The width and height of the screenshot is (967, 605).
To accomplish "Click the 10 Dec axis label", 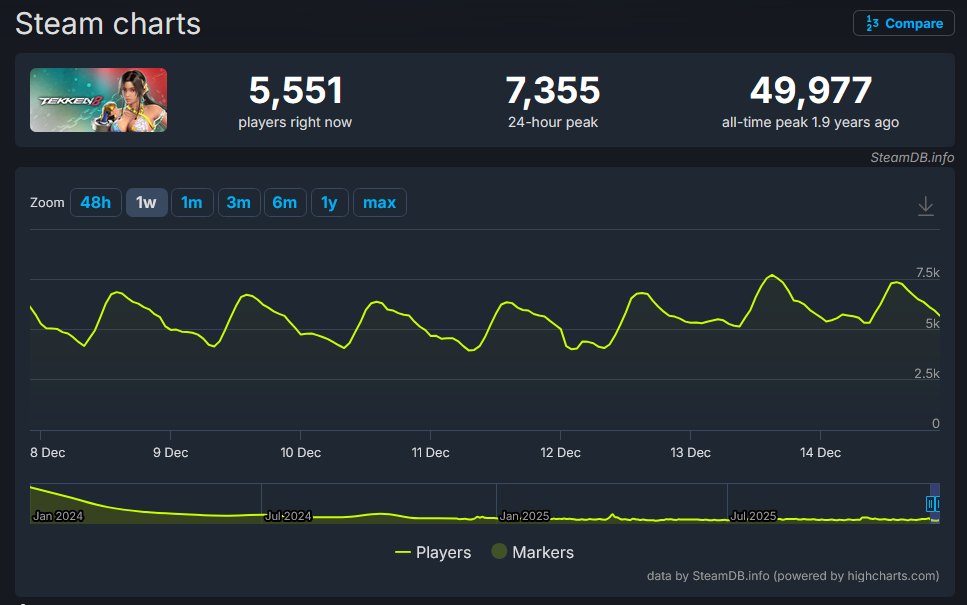I will (x=300, y=453).
